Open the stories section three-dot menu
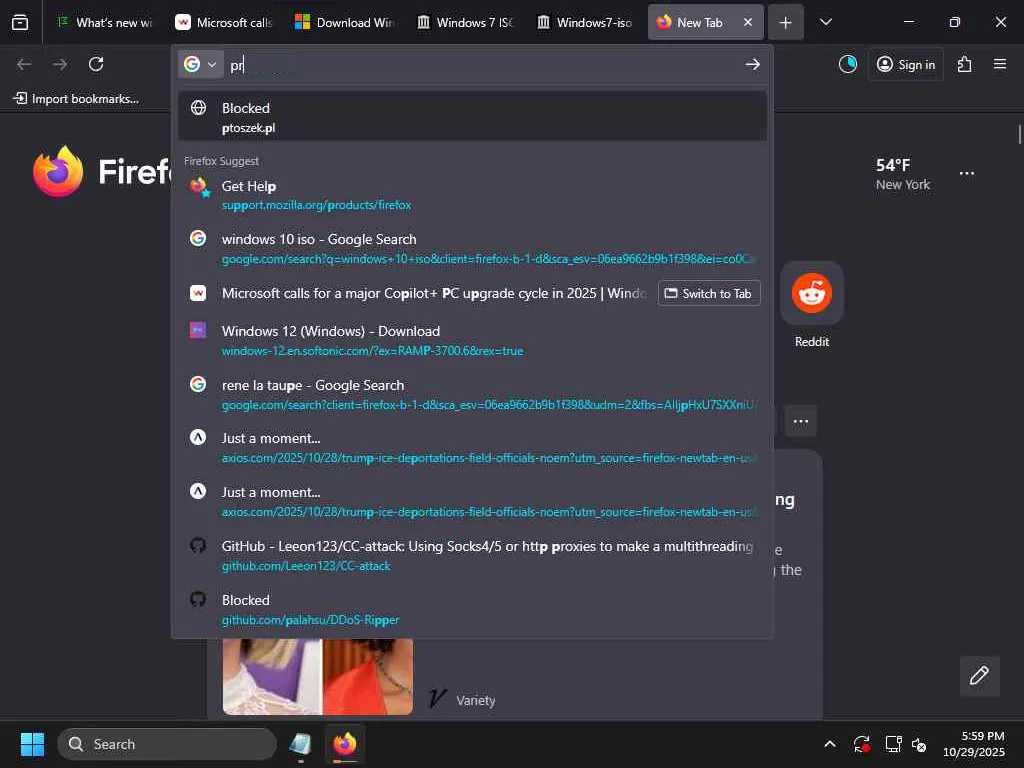Viewport: 1024px width, 768px height. [x=801, y=421]
